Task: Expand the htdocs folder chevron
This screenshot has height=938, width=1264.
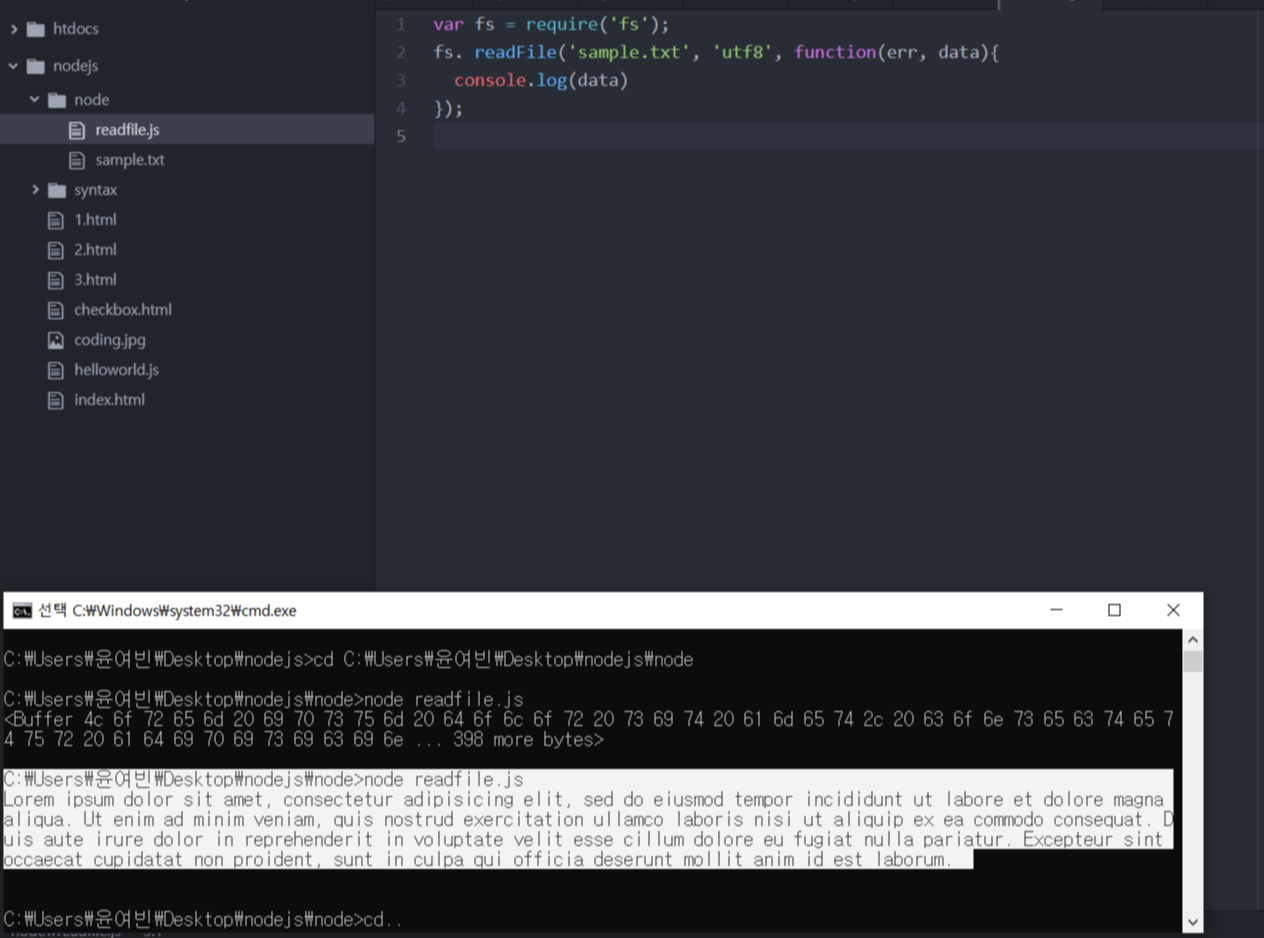Action: pyautogui.click(x=14, y=29)
